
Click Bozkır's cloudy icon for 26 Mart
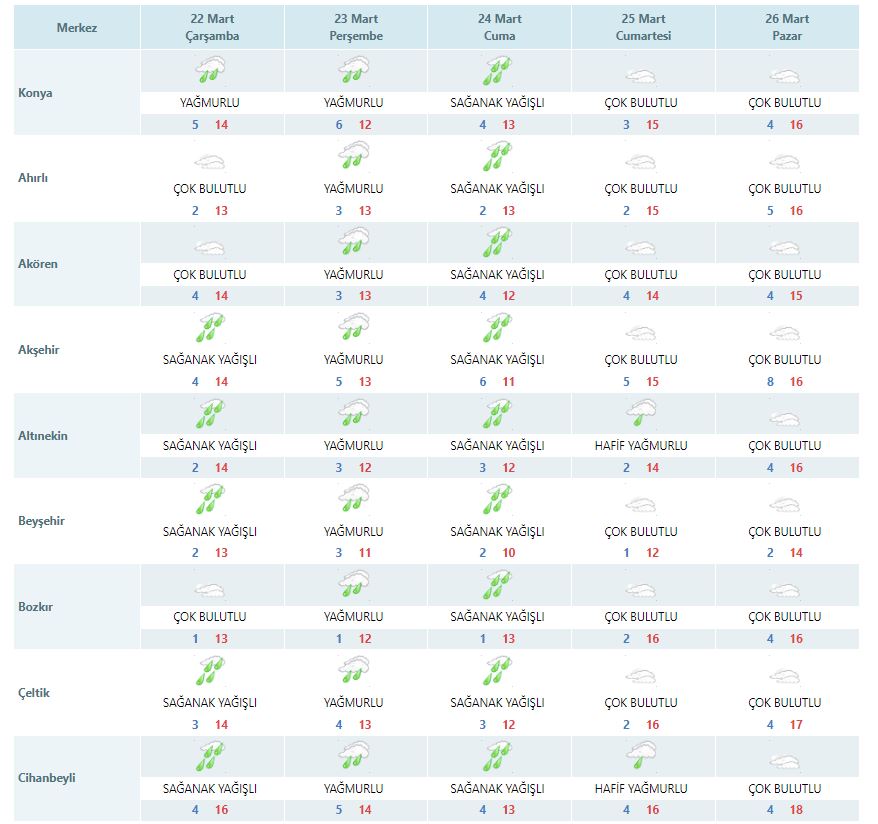(785, 590)
